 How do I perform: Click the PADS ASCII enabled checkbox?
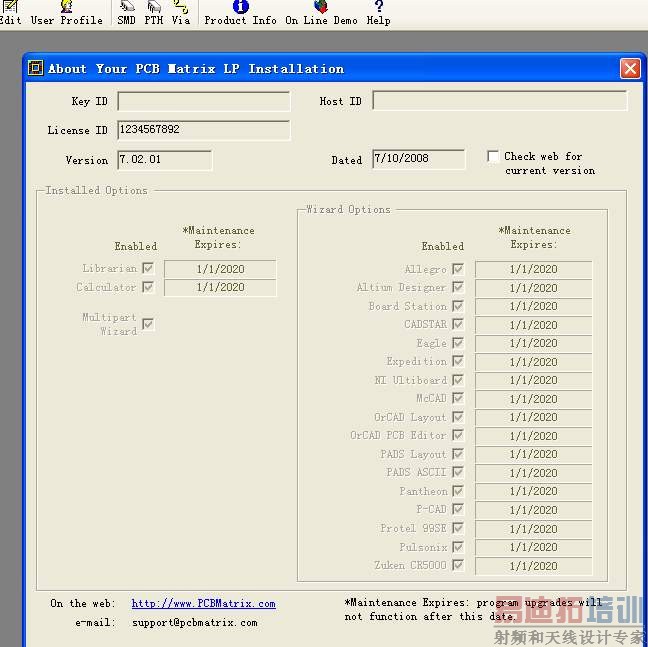point(457,472)
